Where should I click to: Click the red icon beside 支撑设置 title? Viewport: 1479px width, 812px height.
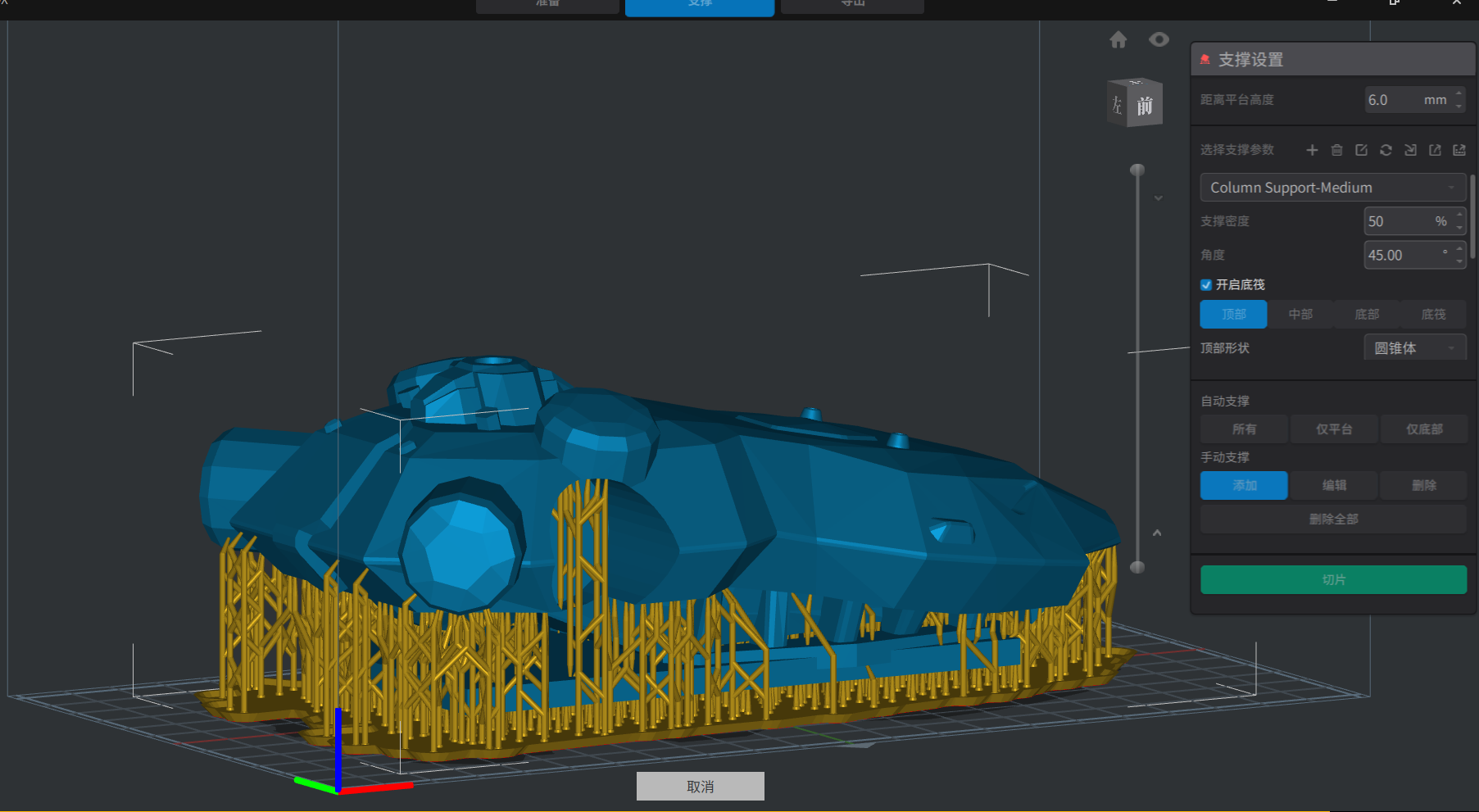(x=1205, y=59)
